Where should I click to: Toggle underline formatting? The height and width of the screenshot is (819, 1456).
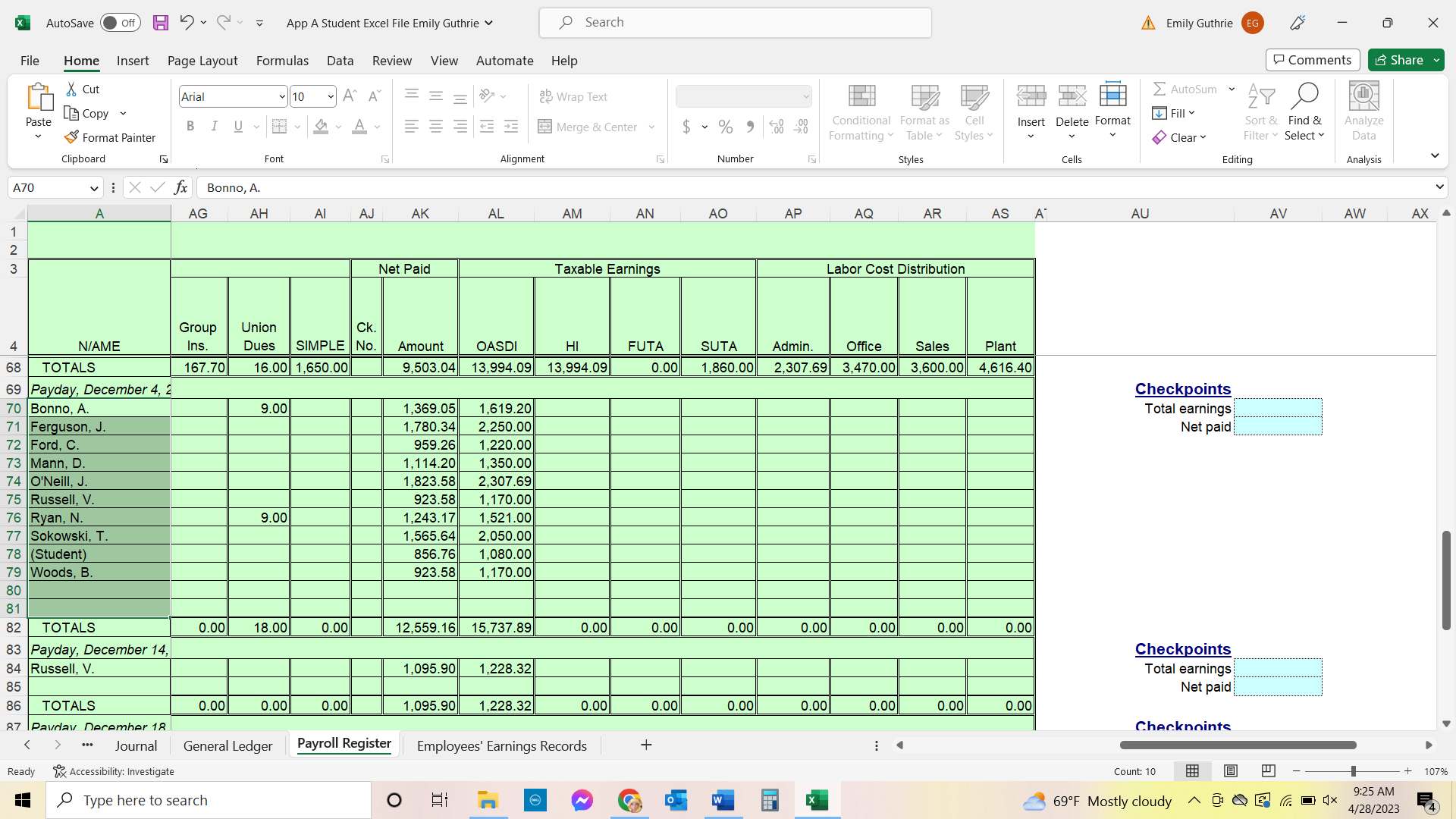238,127
